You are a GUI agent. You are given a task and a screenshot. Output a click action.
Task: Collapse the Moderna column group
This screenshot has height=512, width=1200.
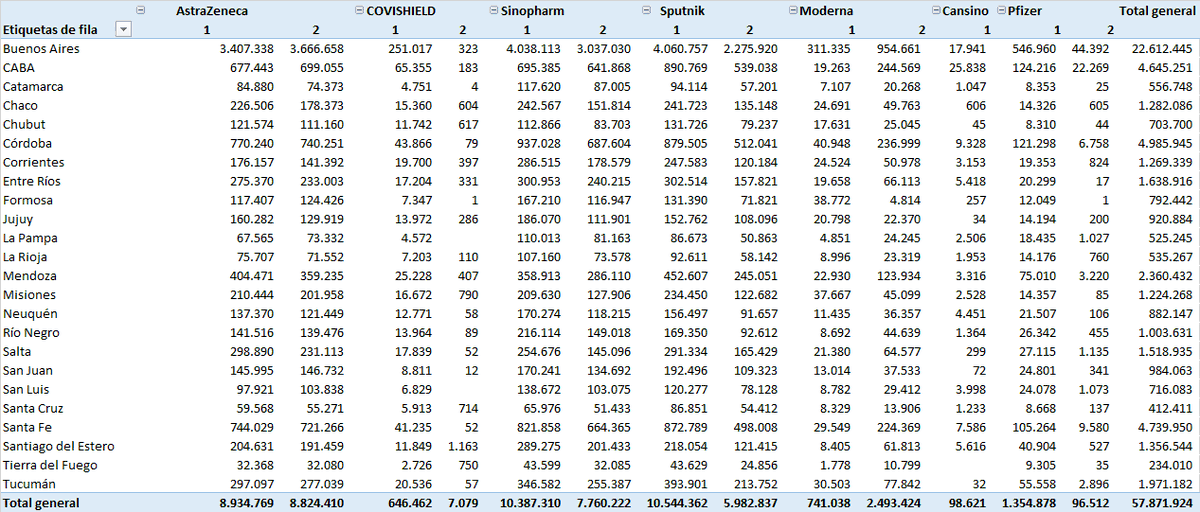(793, 10)
